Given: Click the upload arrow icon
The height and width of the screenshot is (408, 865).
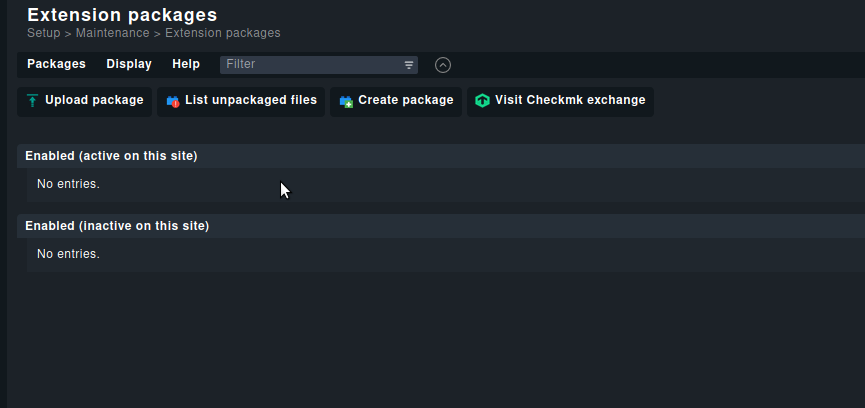Looking at the screenshot, I should click(33, 101).
